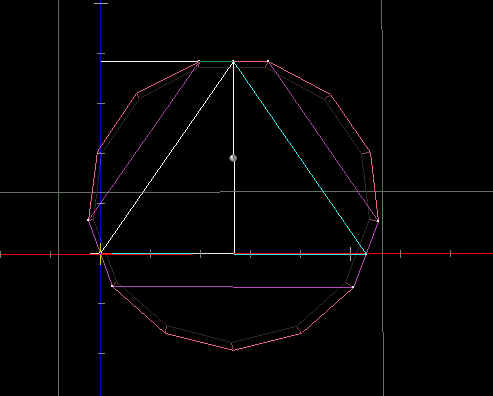This screenshot has width=493, height=396.
Task: Select the white diagonal line on the left side
Action: coord(167,157)
